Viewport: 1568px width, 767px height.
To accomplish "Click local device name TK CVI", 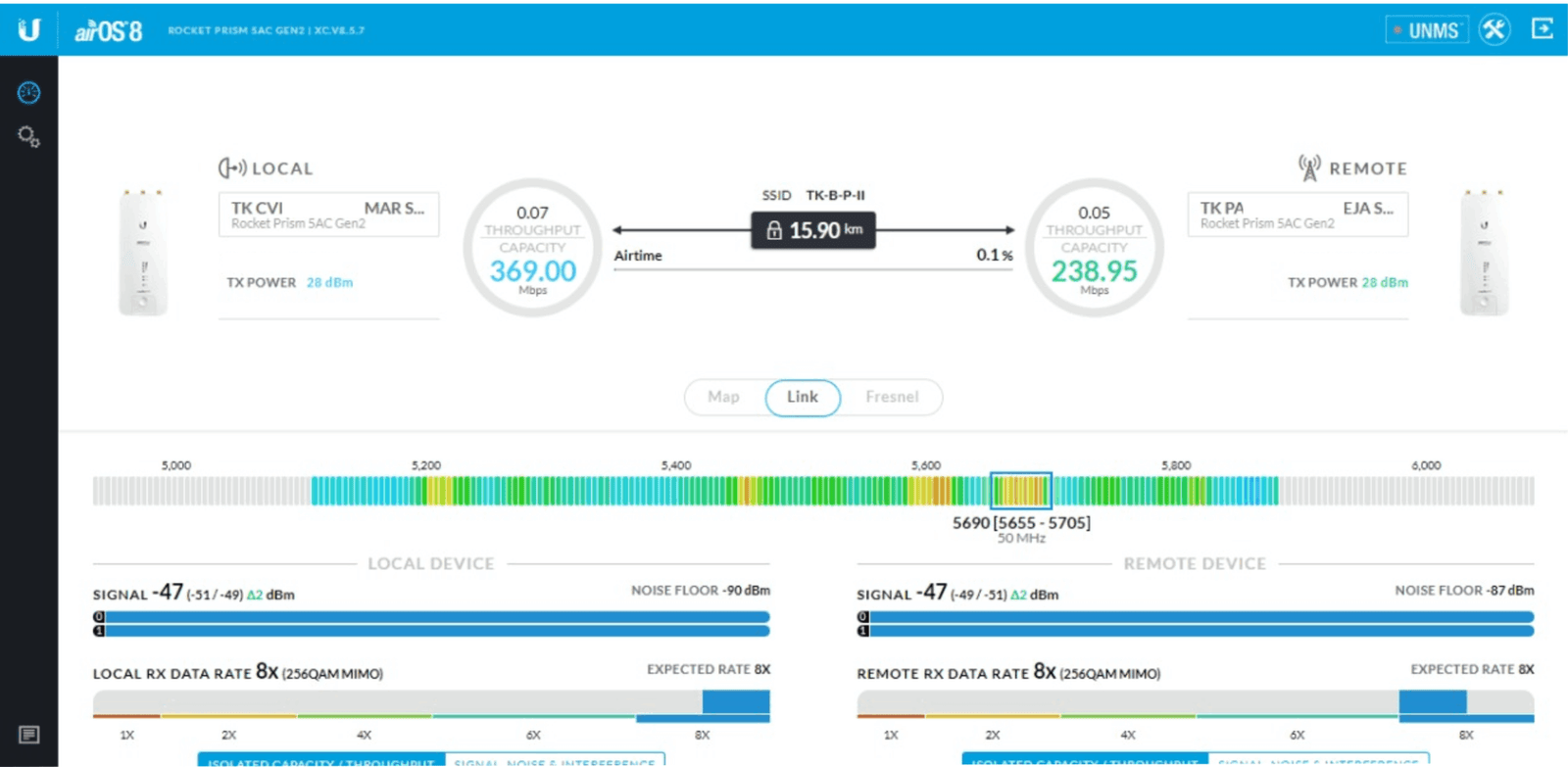I will (x=257, y=208).
